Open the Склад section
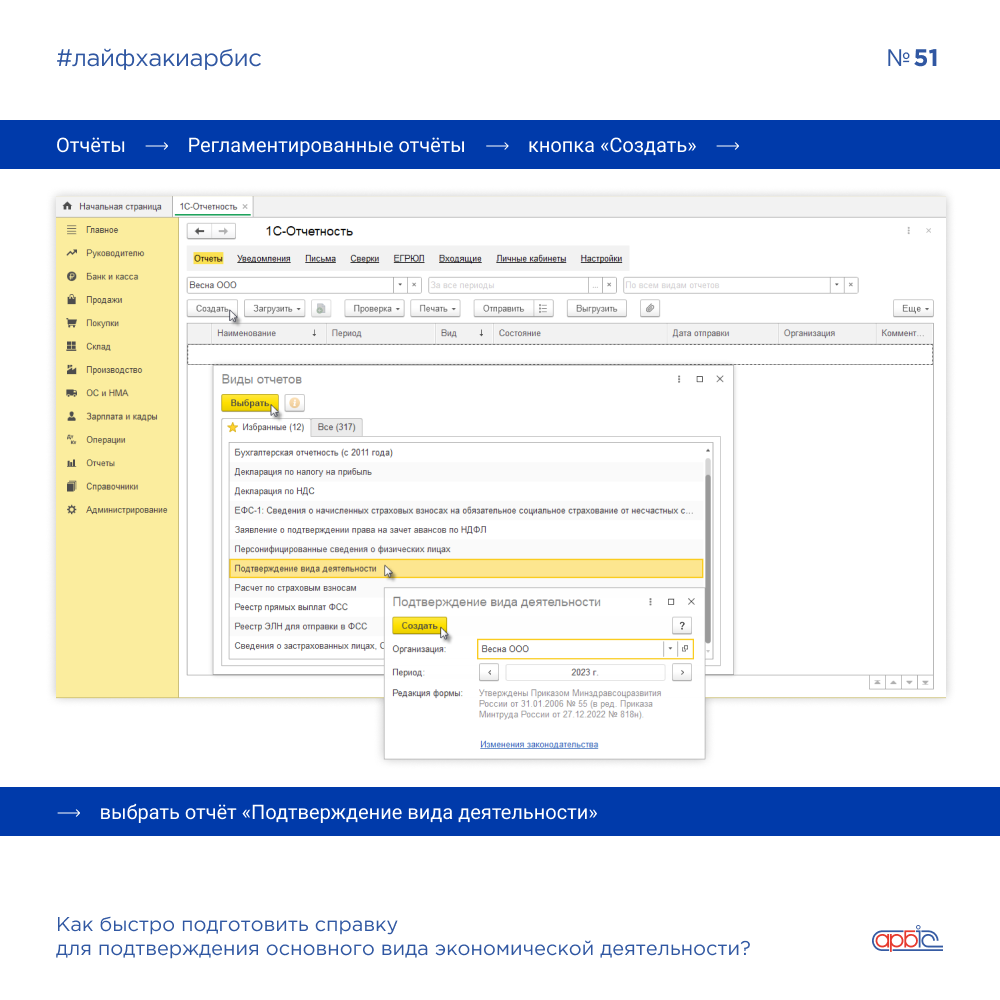1000x1000 pixels. click(x=98, y=346)
